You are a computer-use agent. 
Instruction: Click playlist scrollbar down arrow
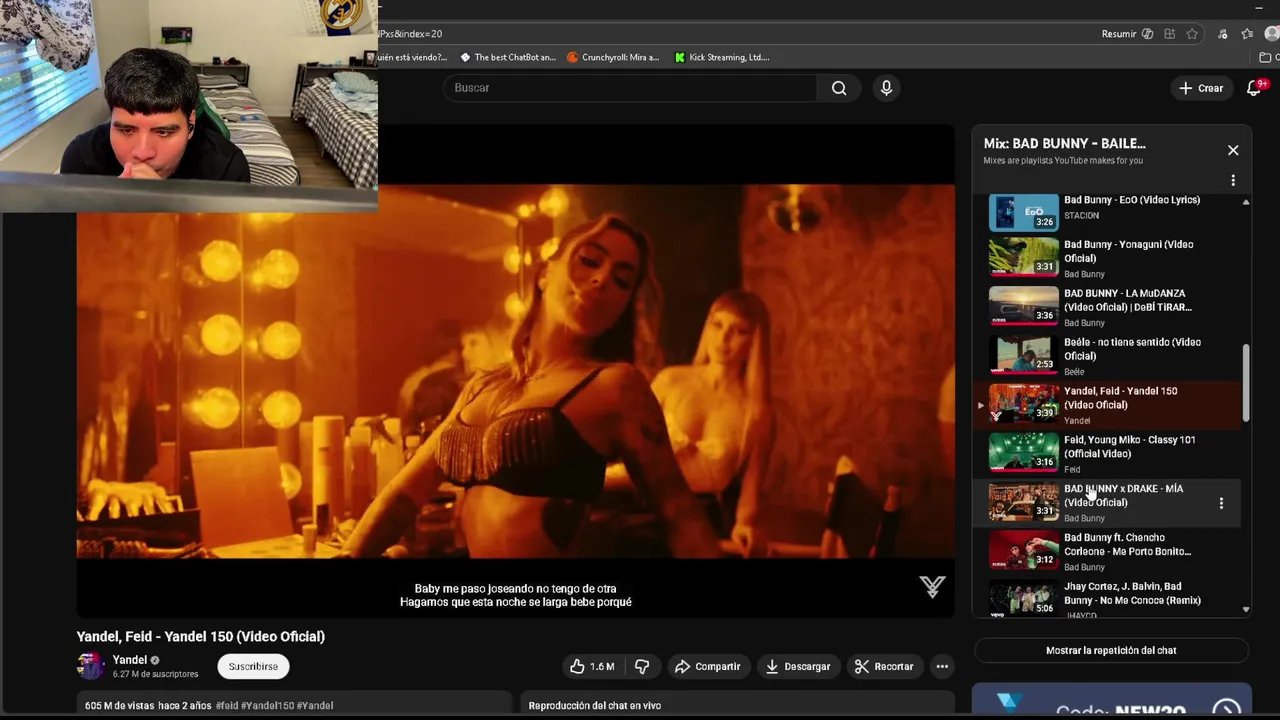click(x=1246, y=609)
